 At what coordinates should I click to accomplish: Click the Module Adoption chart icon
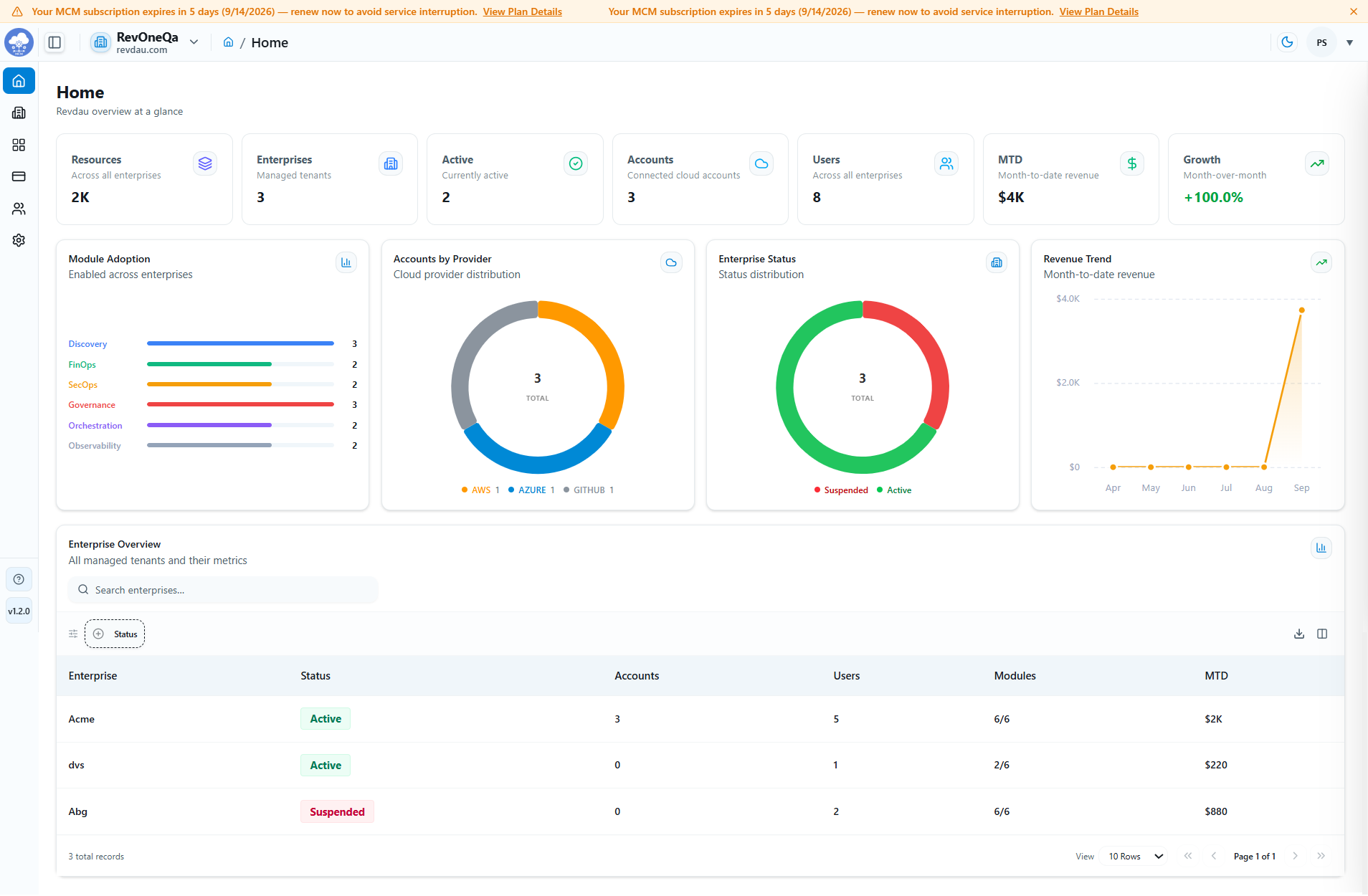[346, 262]
